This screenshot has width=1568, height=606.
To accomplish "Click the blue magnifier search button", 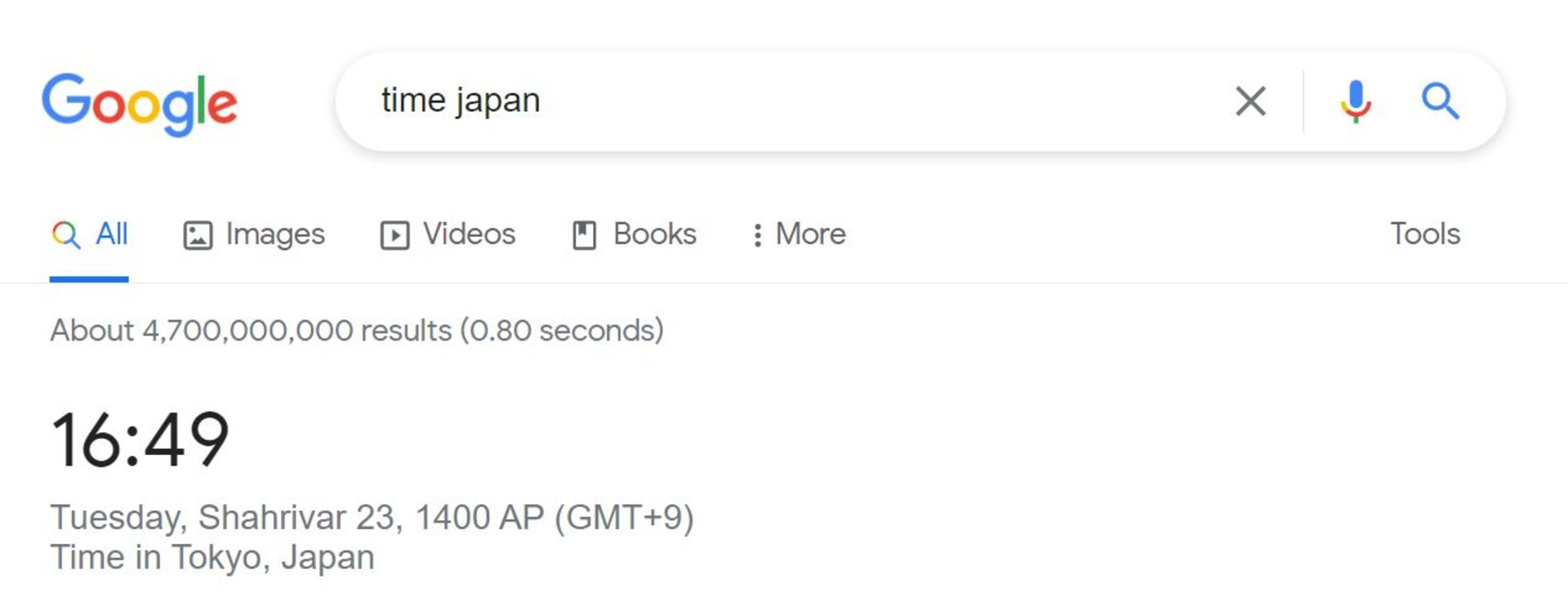I will [x=1440, y=101].
